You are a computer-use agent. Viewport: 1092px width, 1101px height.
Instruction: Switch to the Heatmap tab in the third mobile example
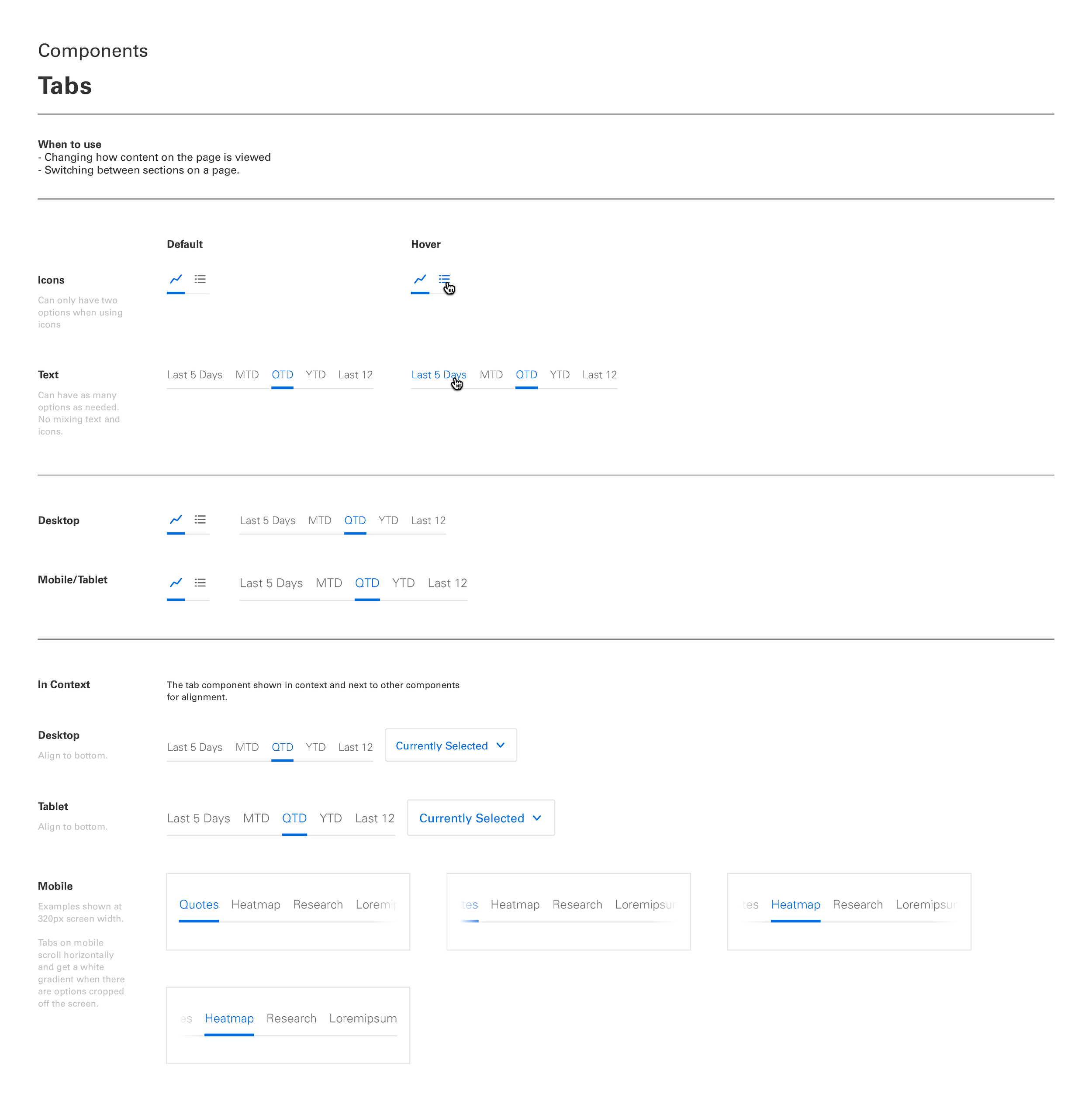point(796,904)
